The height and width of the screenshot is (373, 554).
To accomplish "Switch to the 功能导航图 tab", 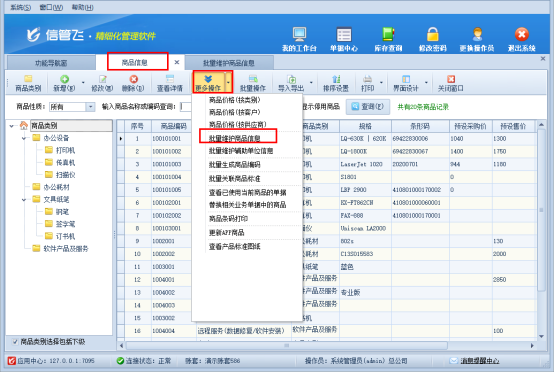I will [x=51, y=63].
